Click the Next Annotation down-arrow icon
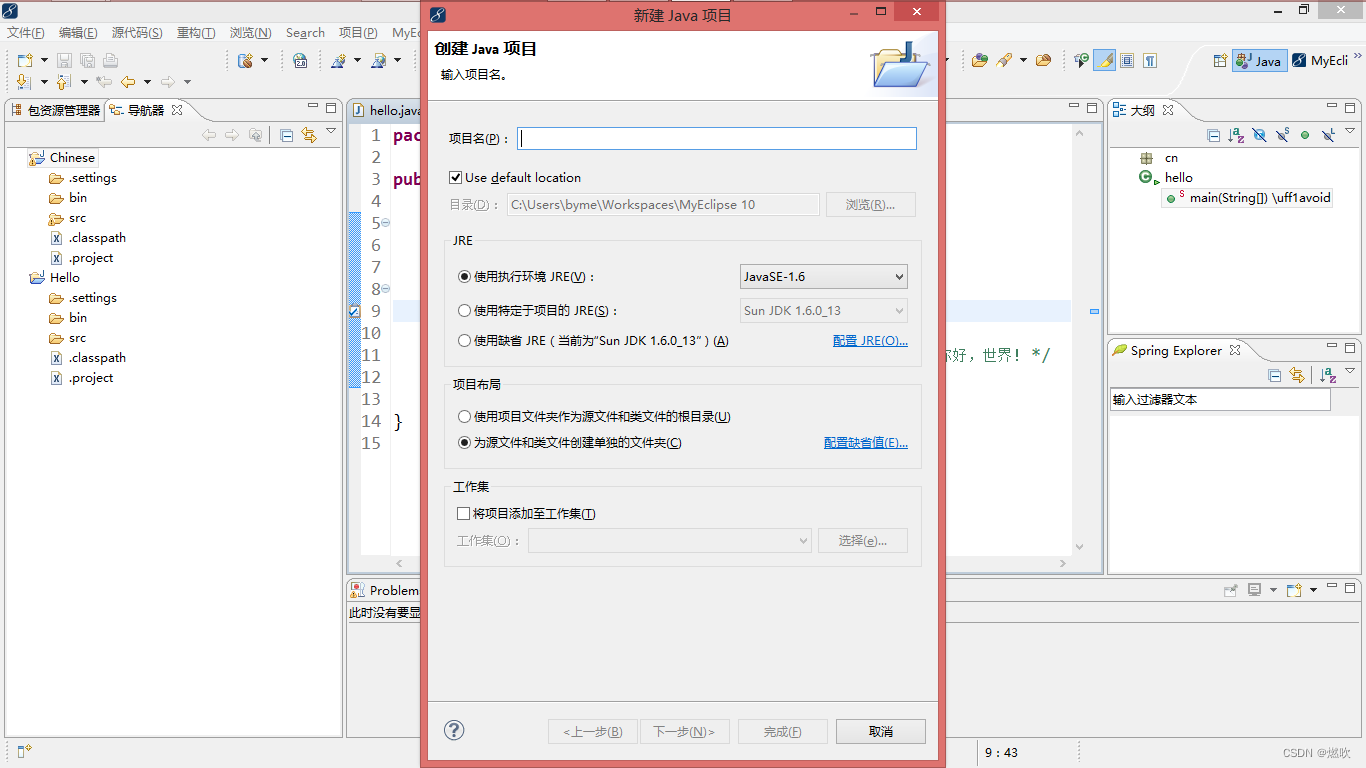 pos(24,82)
